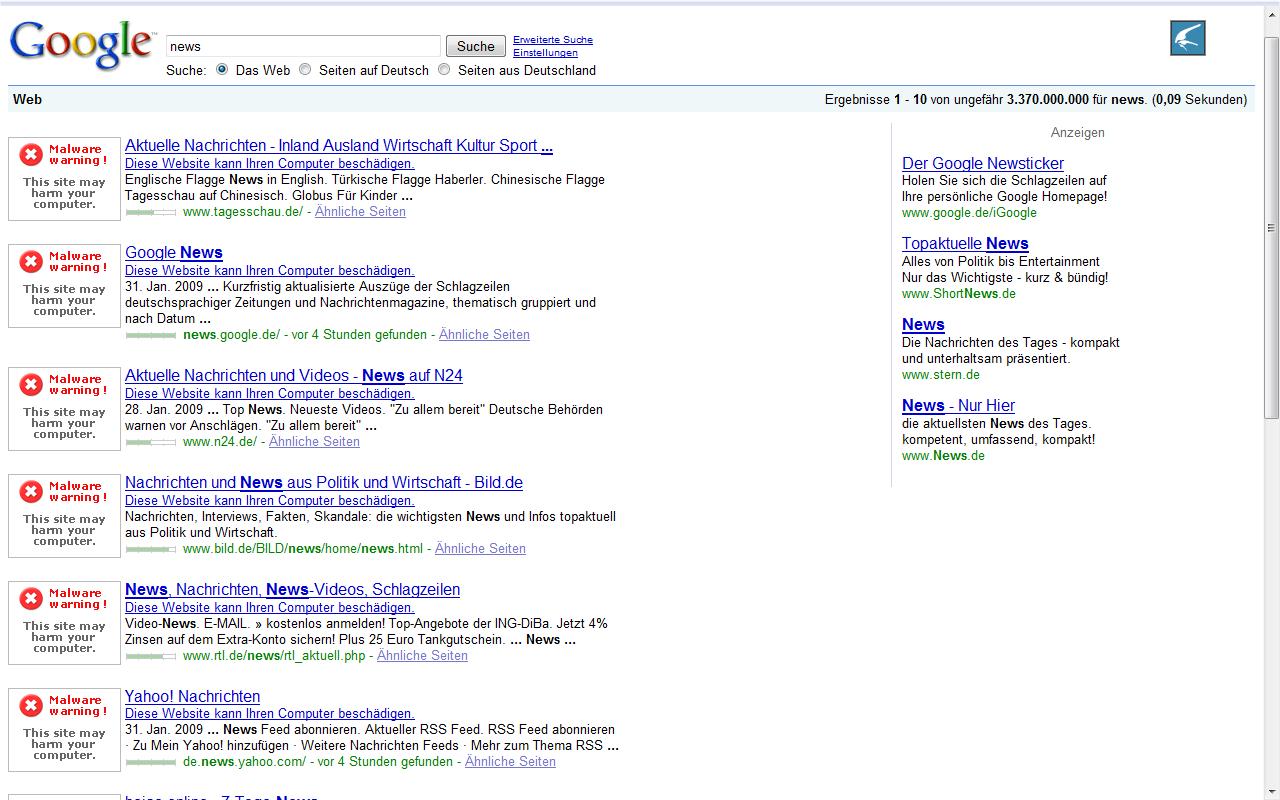Click 'vor 4 Stunden gefunden' under Google News
The height and width of the screenshot is (800, 1280).
pos(360,335)
